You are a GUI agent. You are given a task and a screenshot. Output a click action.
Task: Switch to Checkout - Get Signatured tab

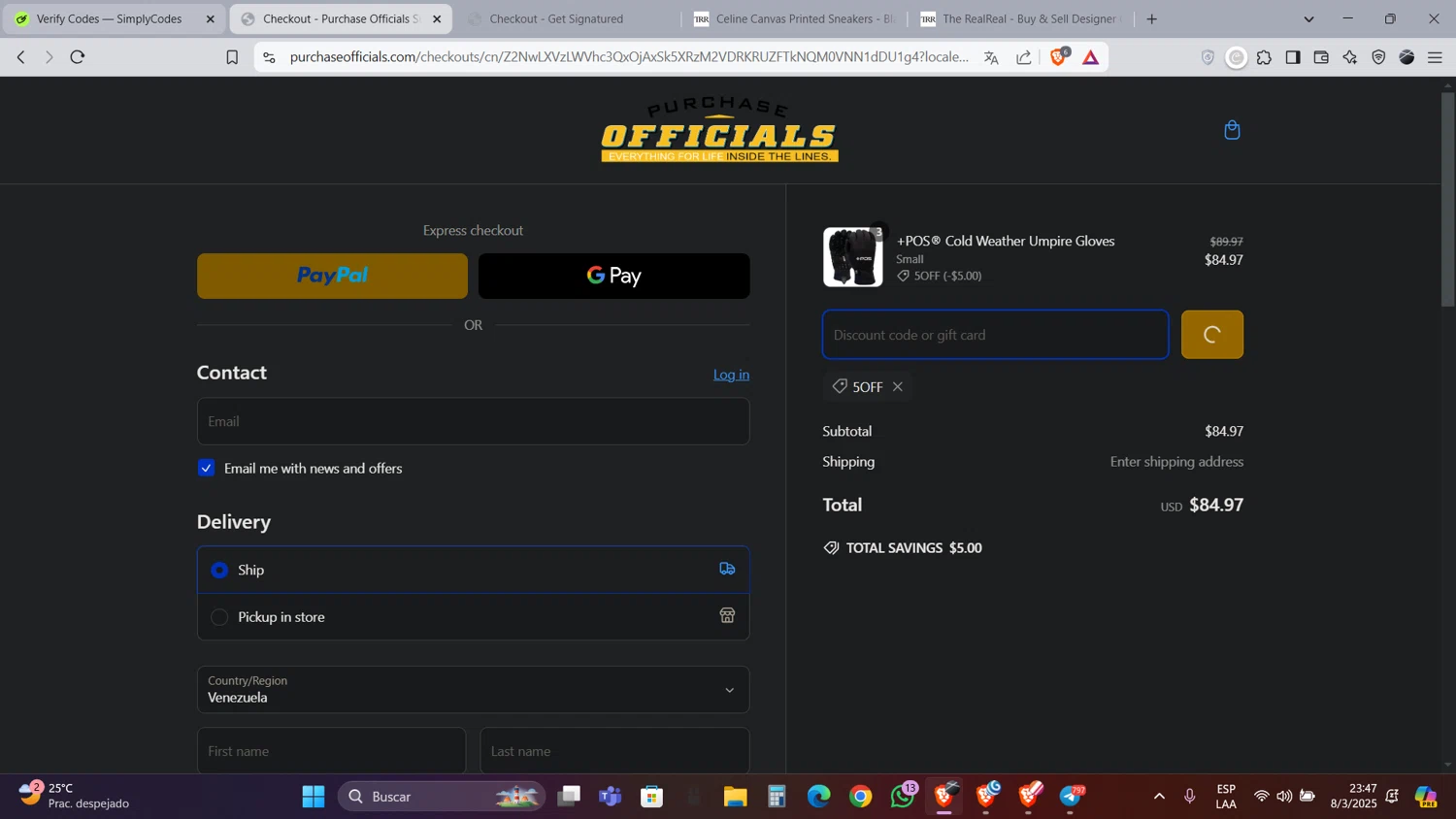(x=567, y=18)
